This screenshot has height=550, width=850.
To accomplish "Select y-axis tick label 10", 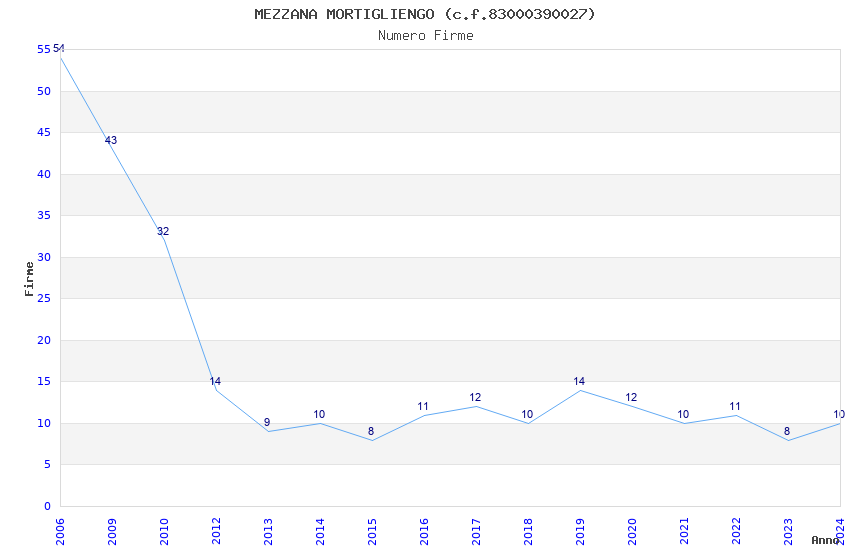I will (44, 423).
